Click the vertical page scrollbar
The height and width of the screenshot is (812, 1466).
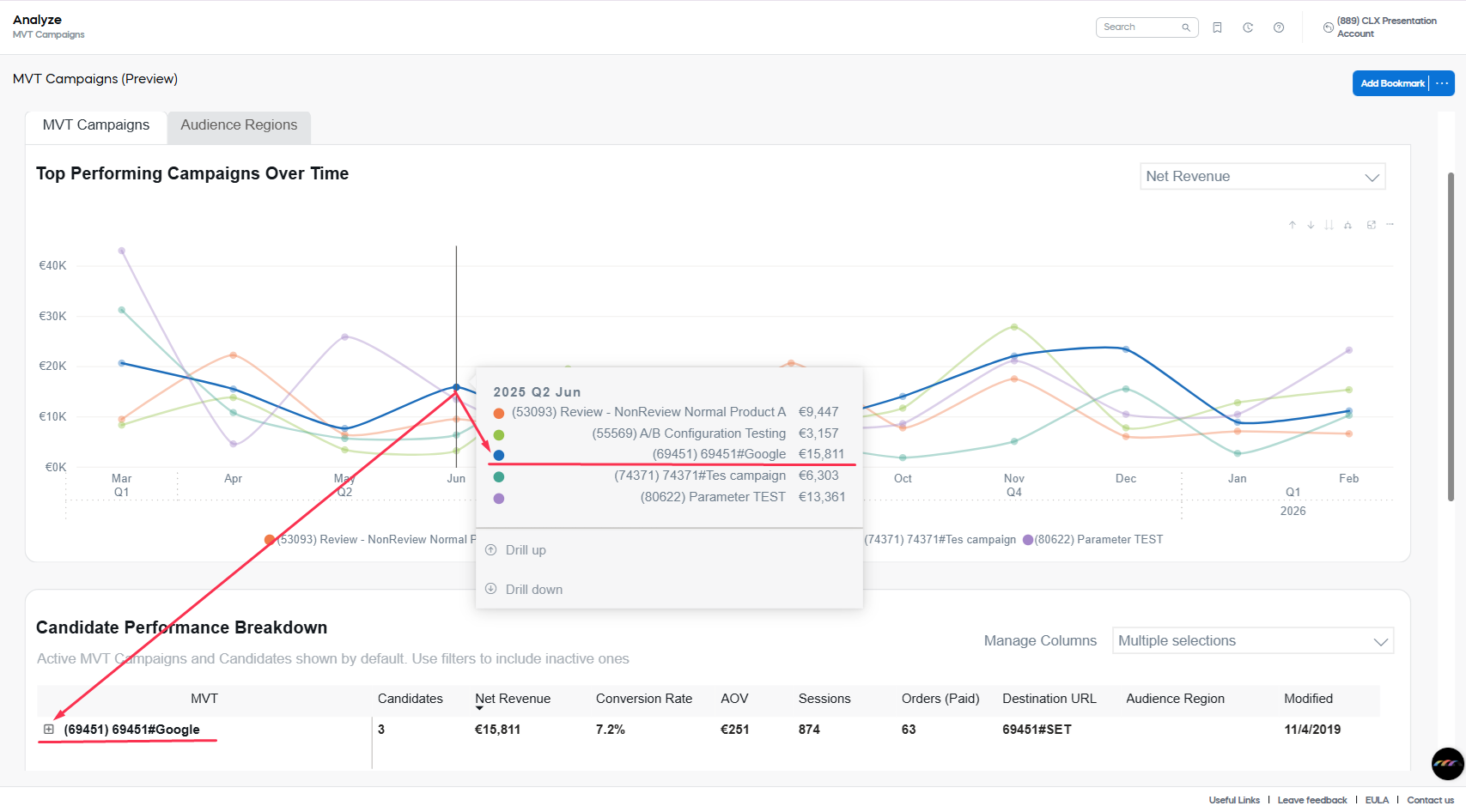click(x=1451, y=335)
